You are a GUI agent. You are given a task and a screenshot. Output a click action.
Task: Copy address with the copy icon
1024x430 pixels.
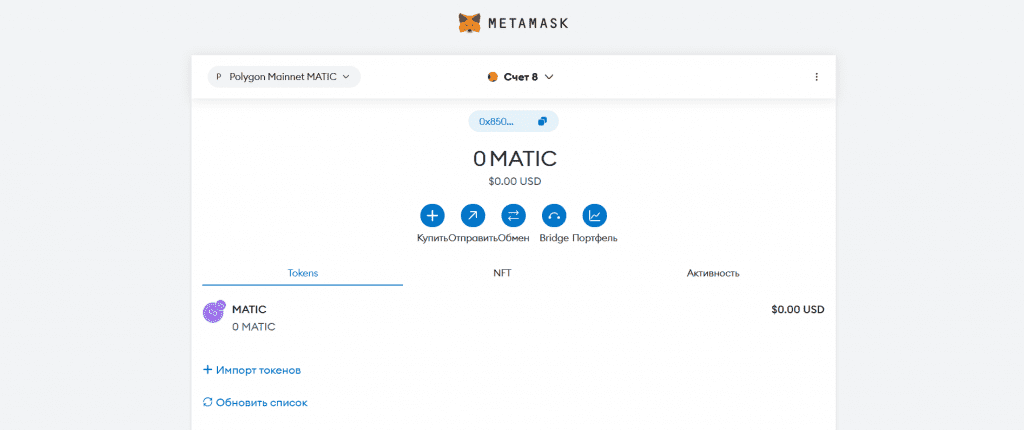coord(542,122)
